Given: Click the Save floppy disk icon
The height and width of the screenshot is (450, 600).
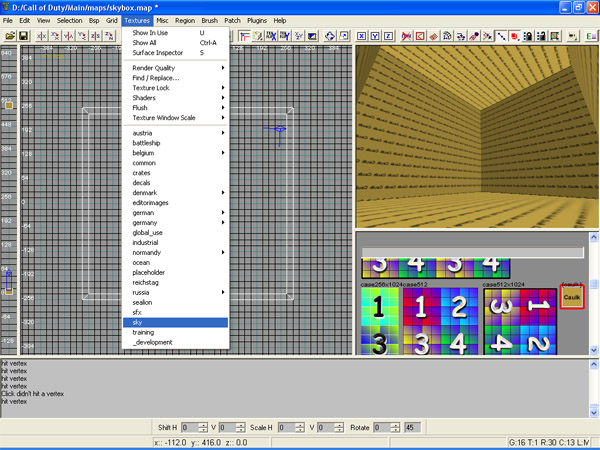Looking at the screenshot, I should (x=23, y=36).
